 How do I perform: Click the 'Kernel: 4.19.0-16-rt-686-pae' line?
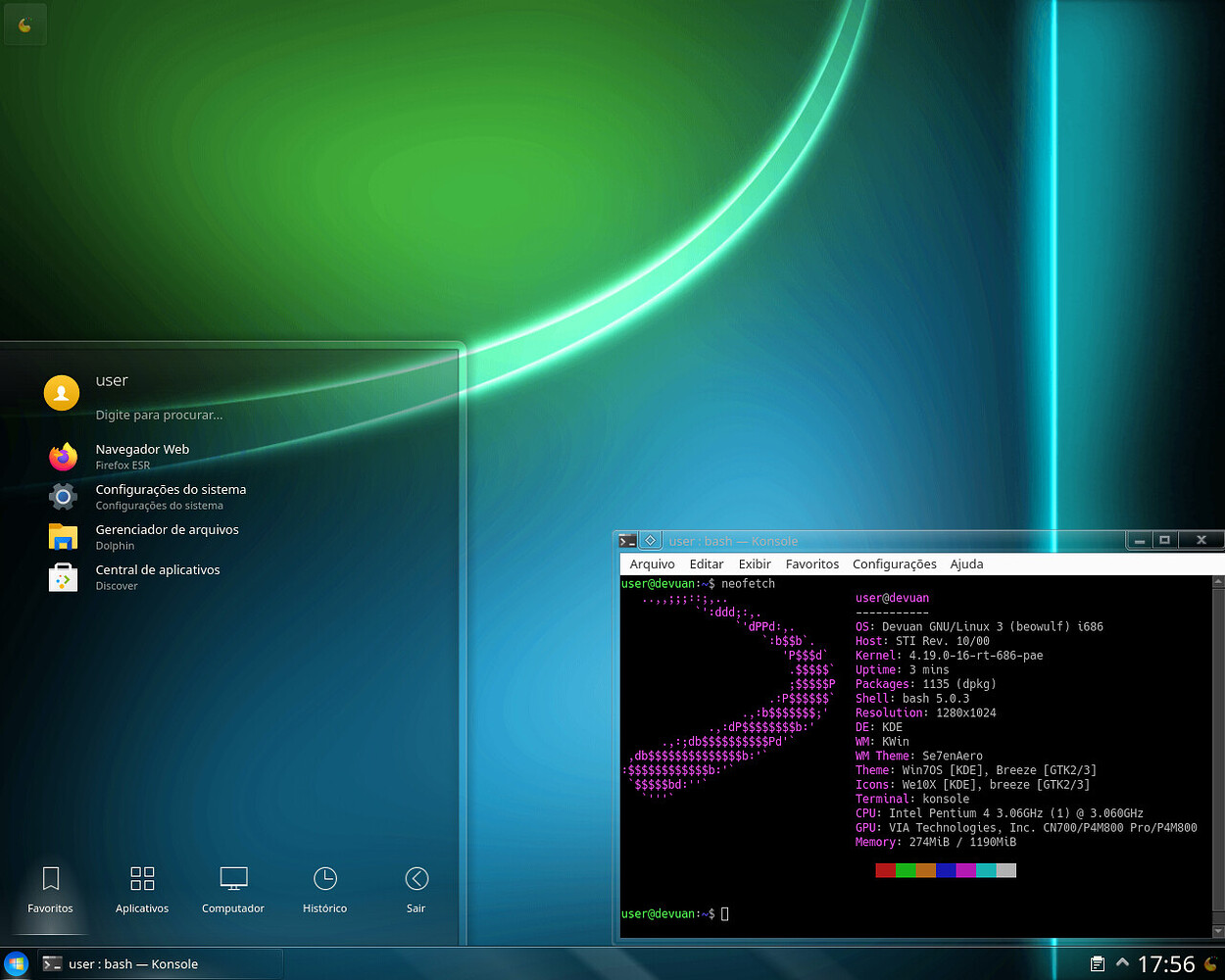pyautogui.click(x=949, y=656)
